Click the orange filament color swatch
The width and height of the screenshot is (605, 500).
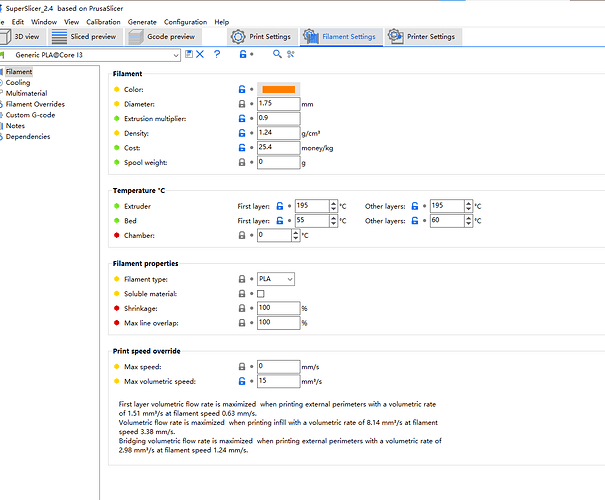[x=277, y=89]
